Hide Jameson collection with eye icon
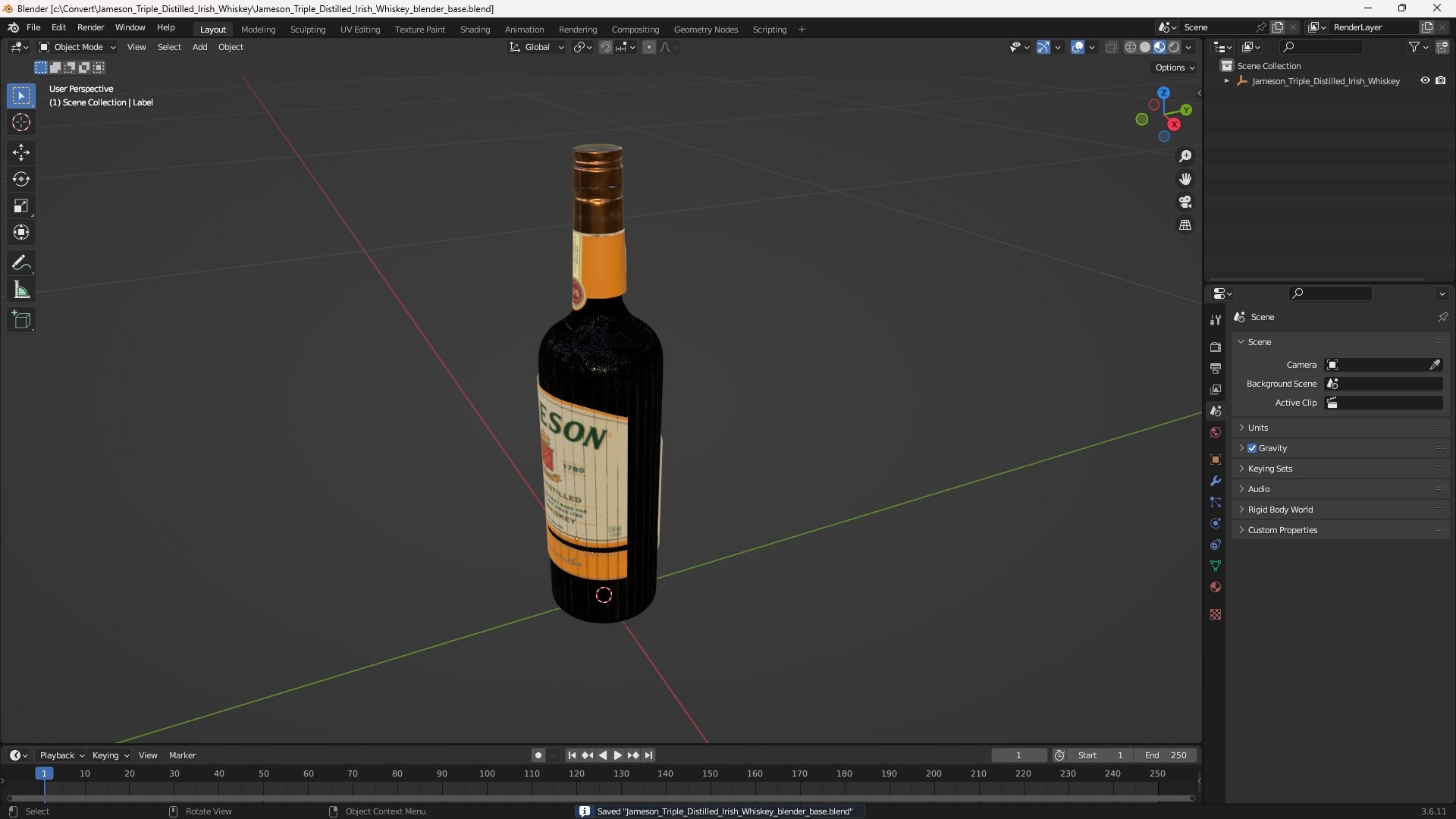The image size is (1456, 819). (x=1425, y=80)
